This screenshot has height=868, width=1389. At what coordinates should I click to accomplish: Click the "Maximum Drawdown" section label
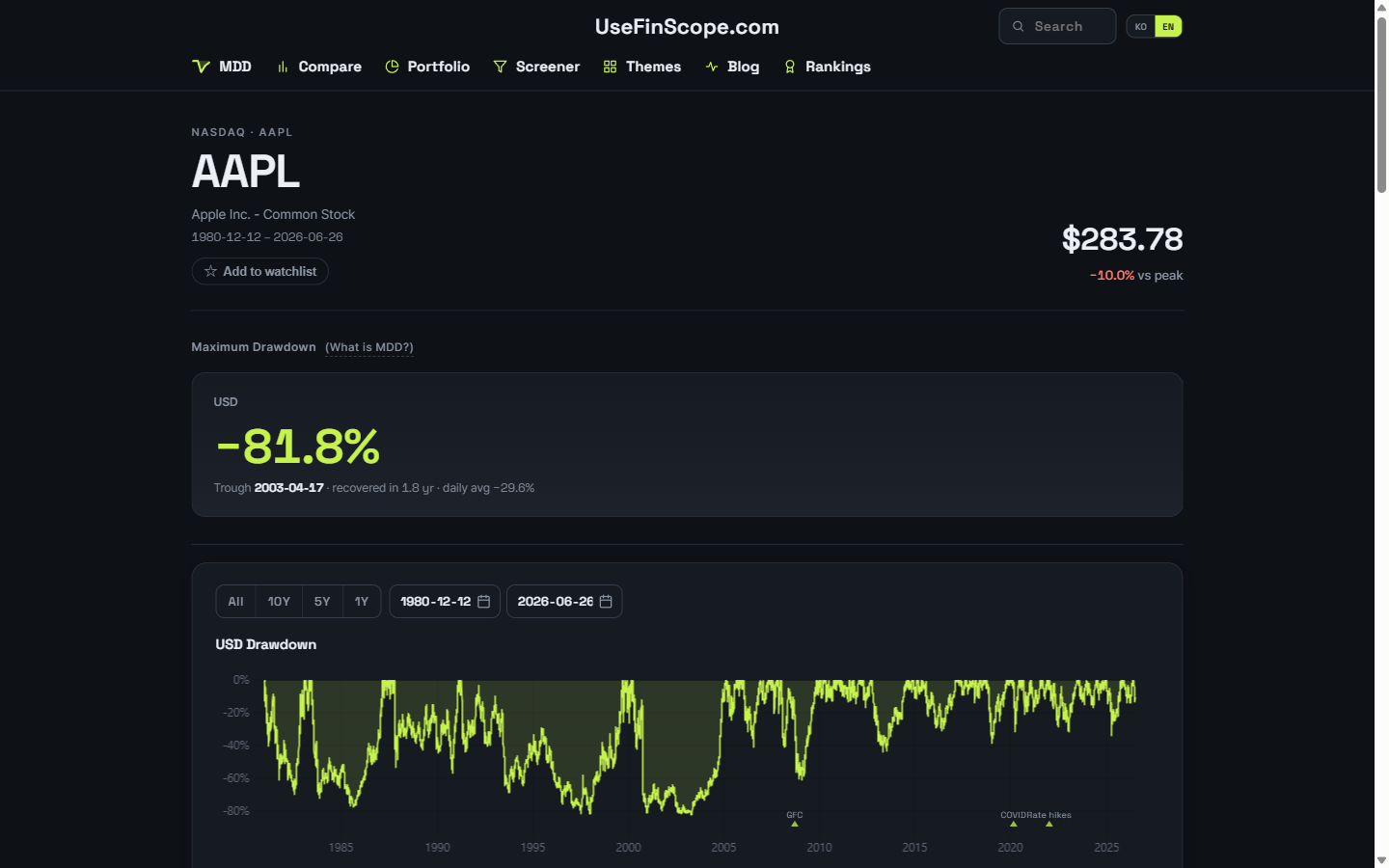(x=254, y=347)
